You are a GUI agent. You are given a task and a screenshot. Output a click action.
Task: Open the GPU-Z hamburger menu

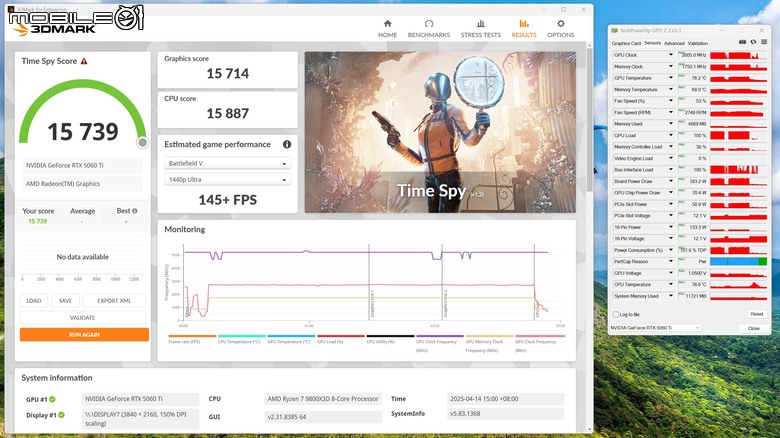click(x=764, y=42)
